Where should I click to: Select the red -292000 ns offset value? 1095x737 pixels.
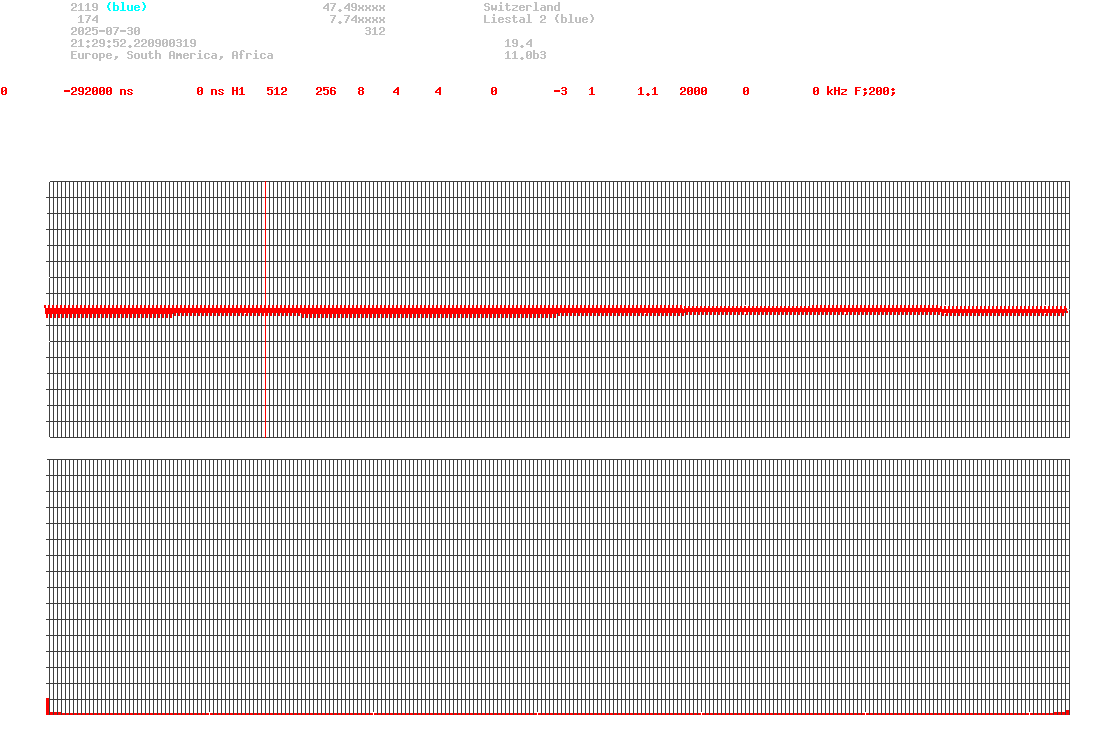tap(98, 92)
